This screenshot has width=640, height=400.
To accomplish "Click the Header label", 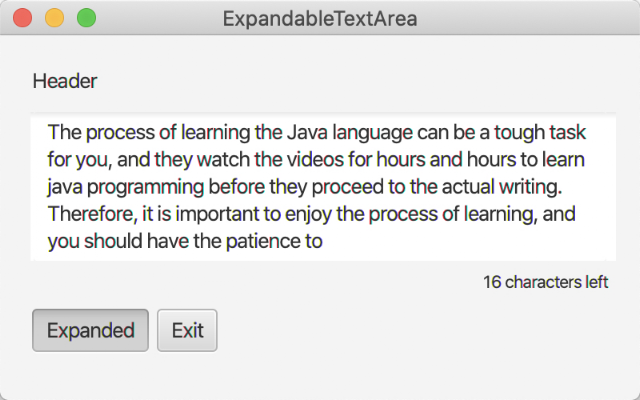I will (65, 81).
